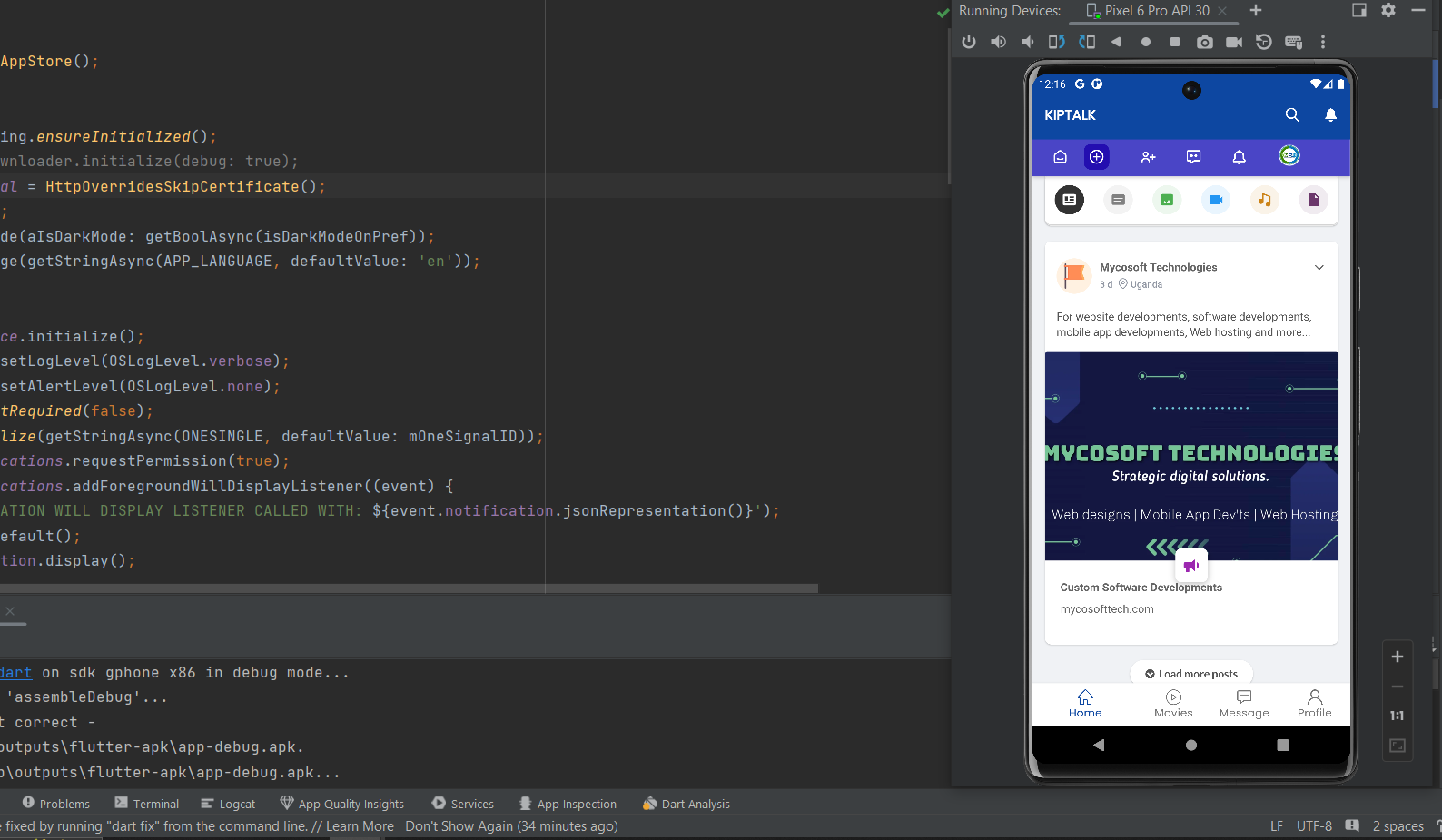Go to Message bottom navigation tab
The height and width of the screenshot is (840, 1442).
pyautogui.click(x=1244, y=704)
